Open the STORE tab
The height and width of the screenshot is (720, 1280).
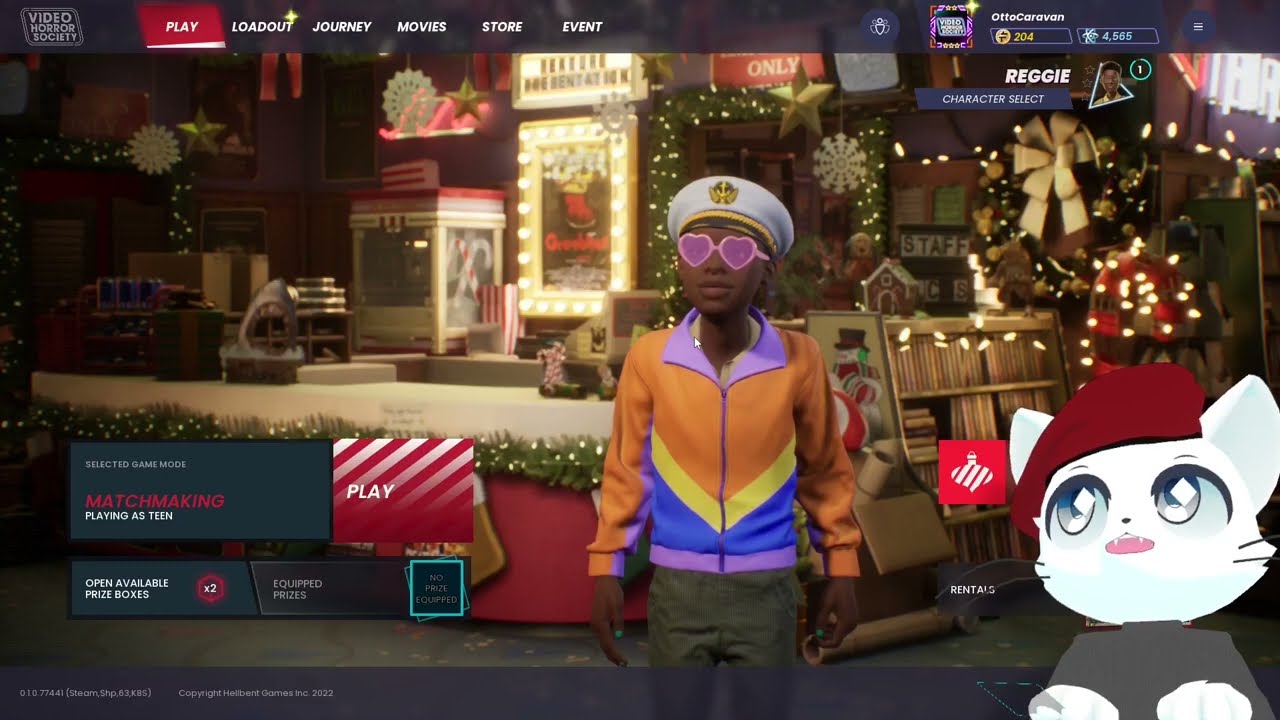pos(502,27)
